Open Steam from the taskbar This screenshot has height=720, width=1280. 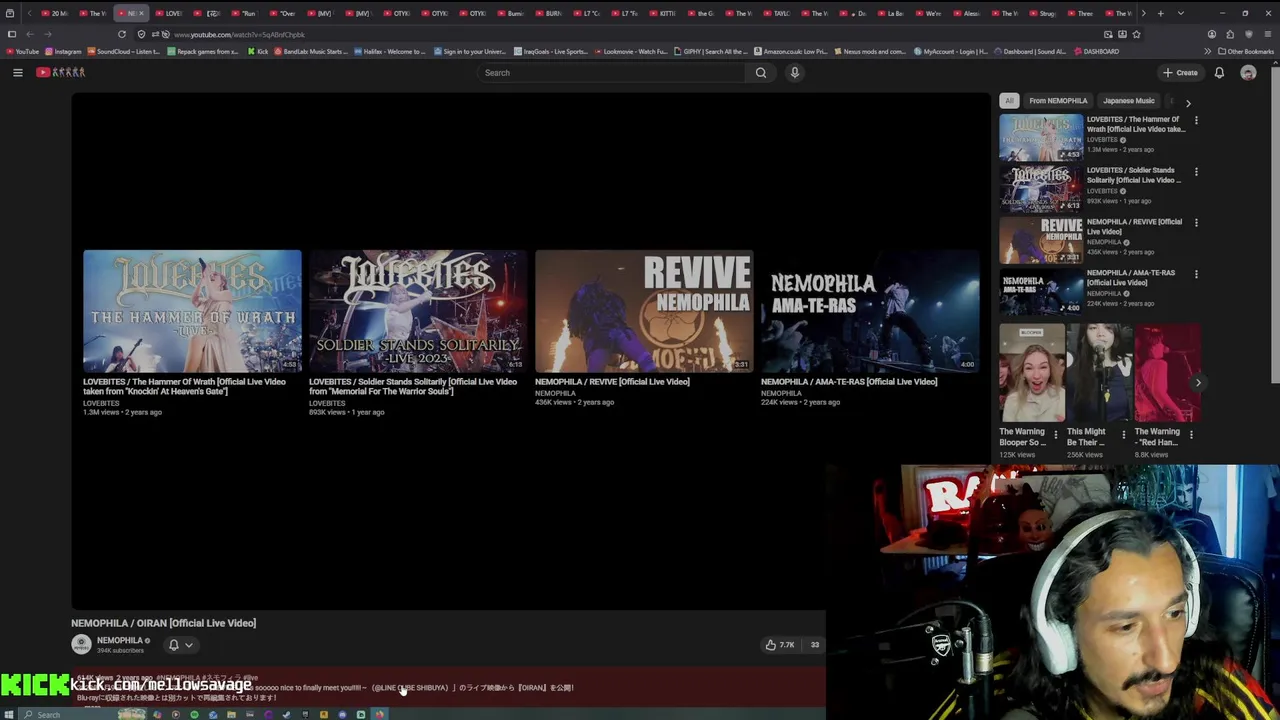tap(286, 714)
